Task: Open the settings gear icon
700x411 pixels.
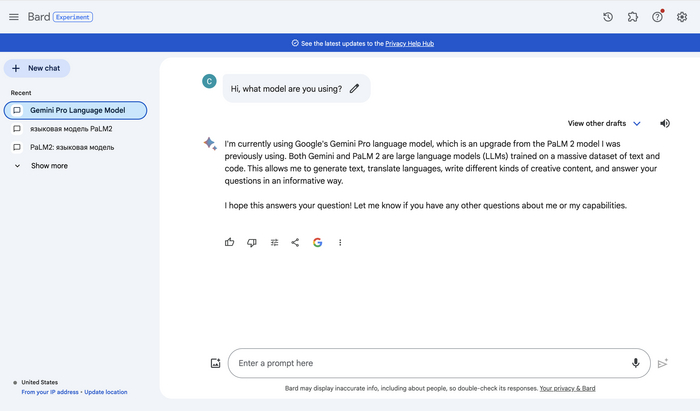Action: tap(682, 17)
